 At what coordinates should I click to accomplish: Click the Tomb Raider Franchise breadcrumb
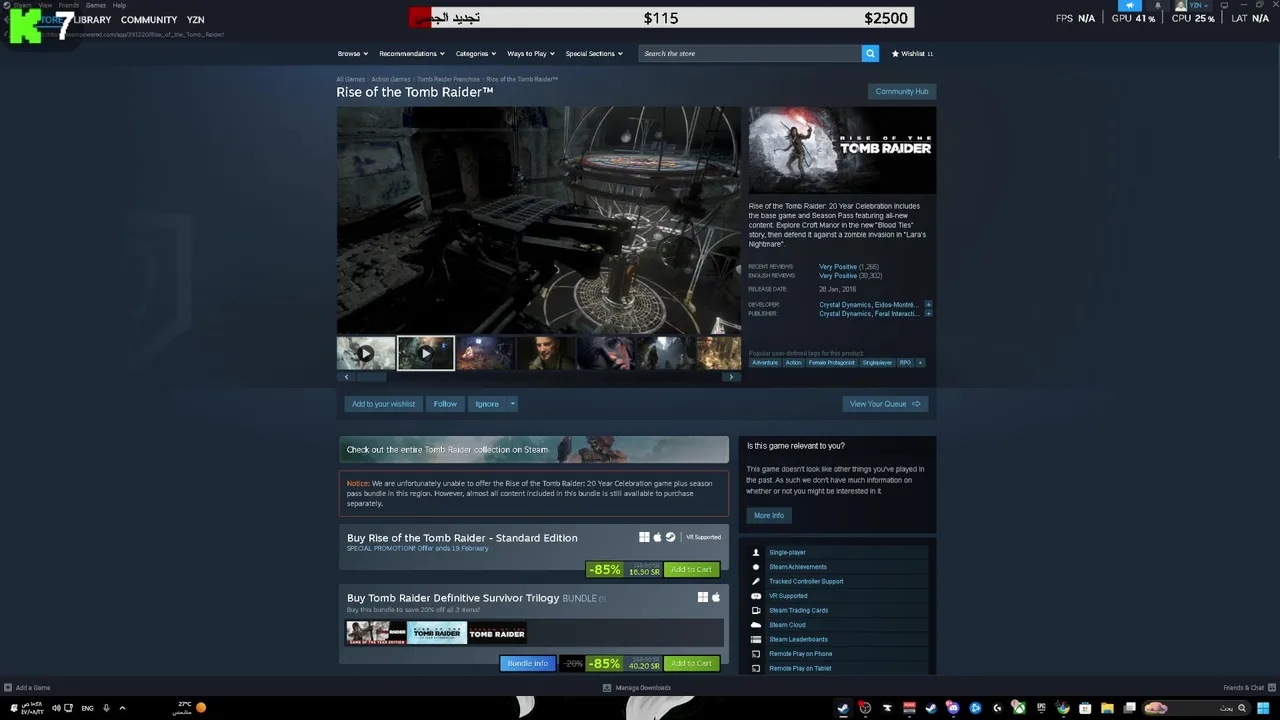click(x=448, y=79)
